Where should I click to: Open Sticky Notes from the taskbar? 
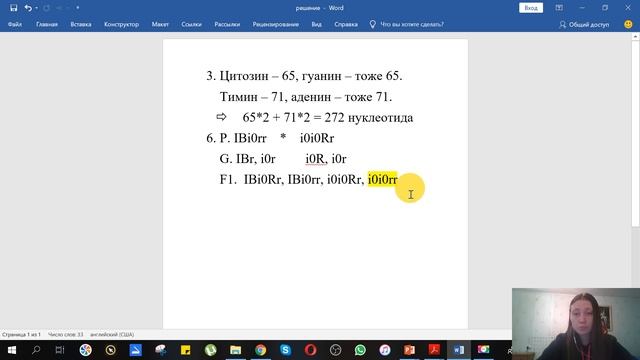coord(186,350)
